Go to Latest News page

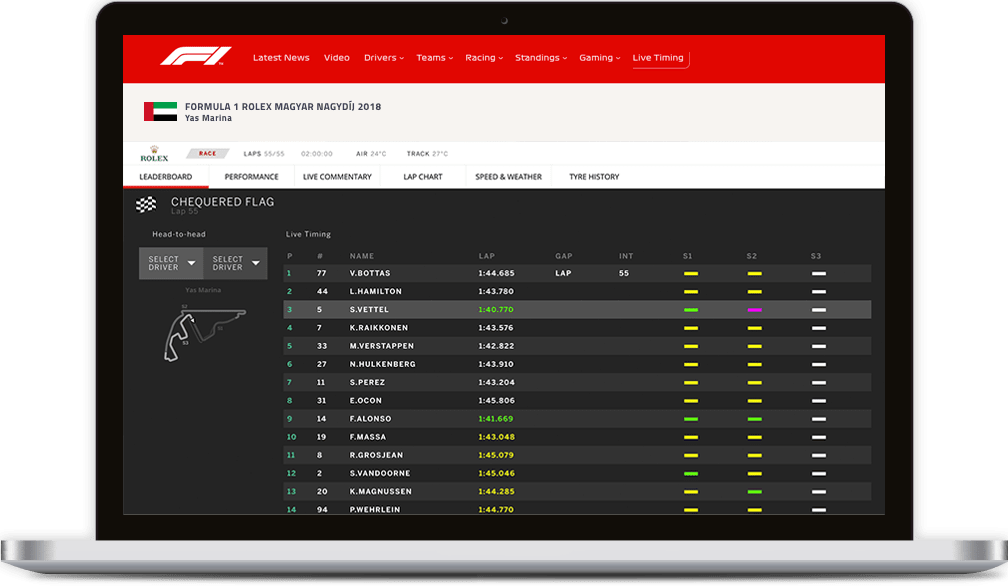[x=281, y=58]
